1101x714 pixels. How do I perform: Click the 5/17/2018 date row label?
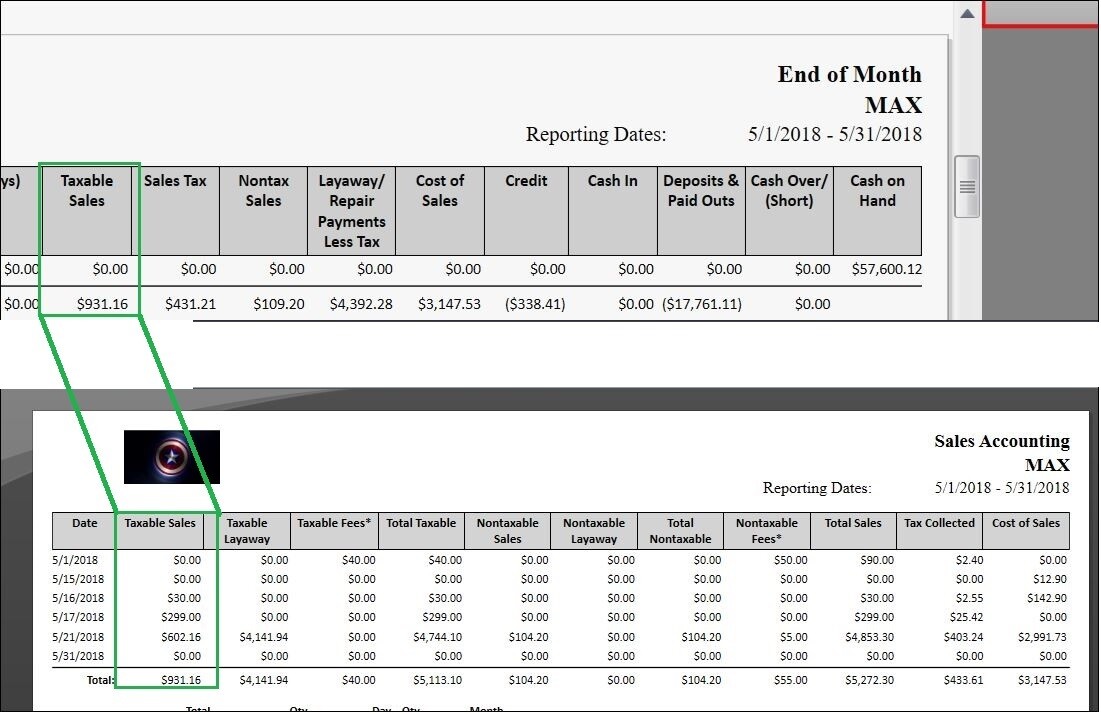click(78, 617)
